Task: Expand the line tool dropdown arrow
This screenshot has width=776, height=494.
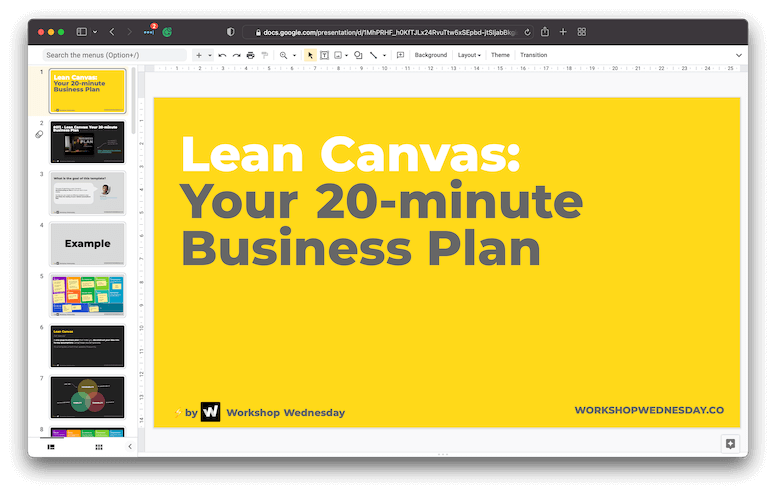Action: click(386, 55)
